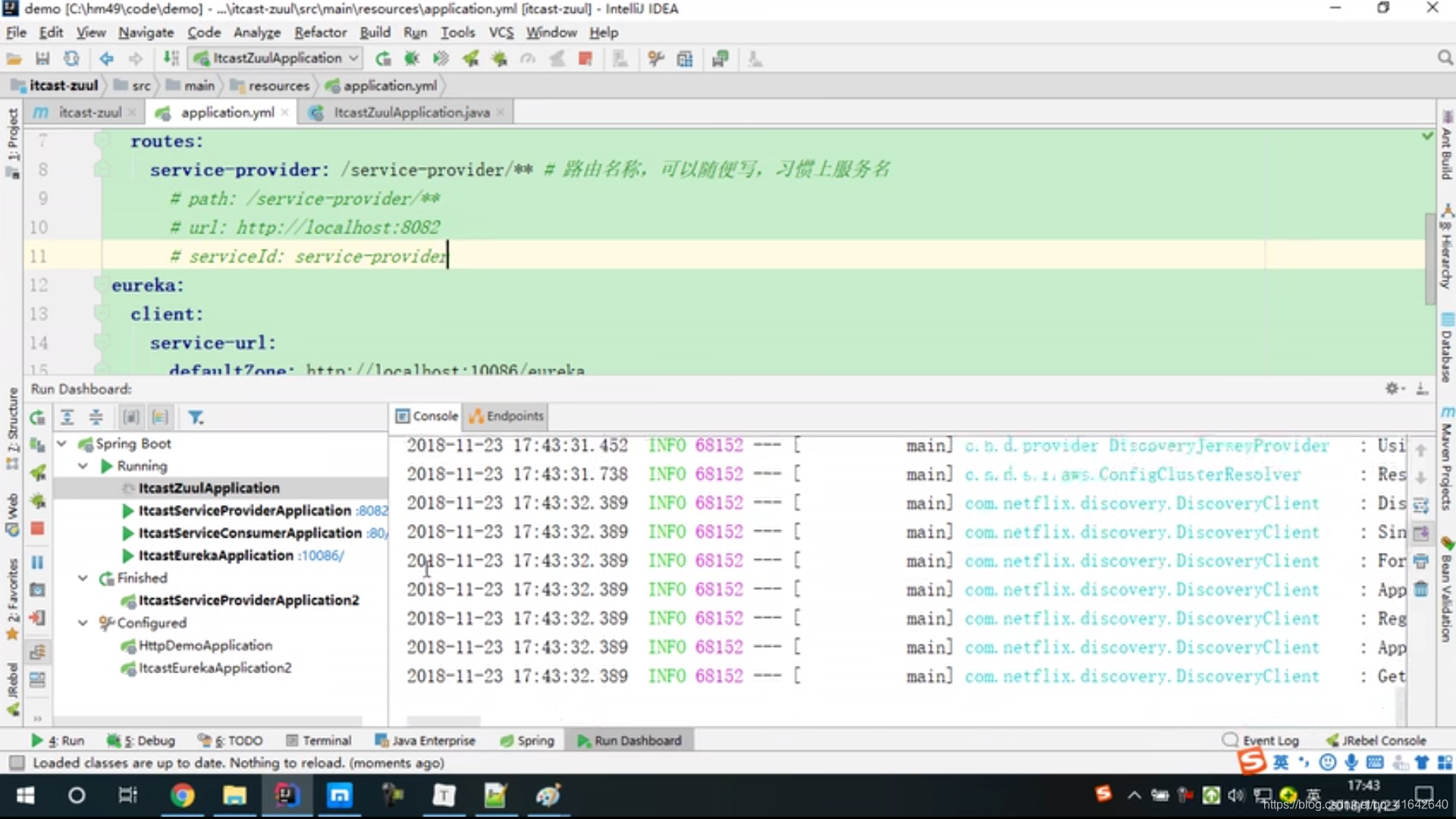The image size is (1456, 819).
Task: Open Project Structure toolbar icon
Action: point(685,58)
